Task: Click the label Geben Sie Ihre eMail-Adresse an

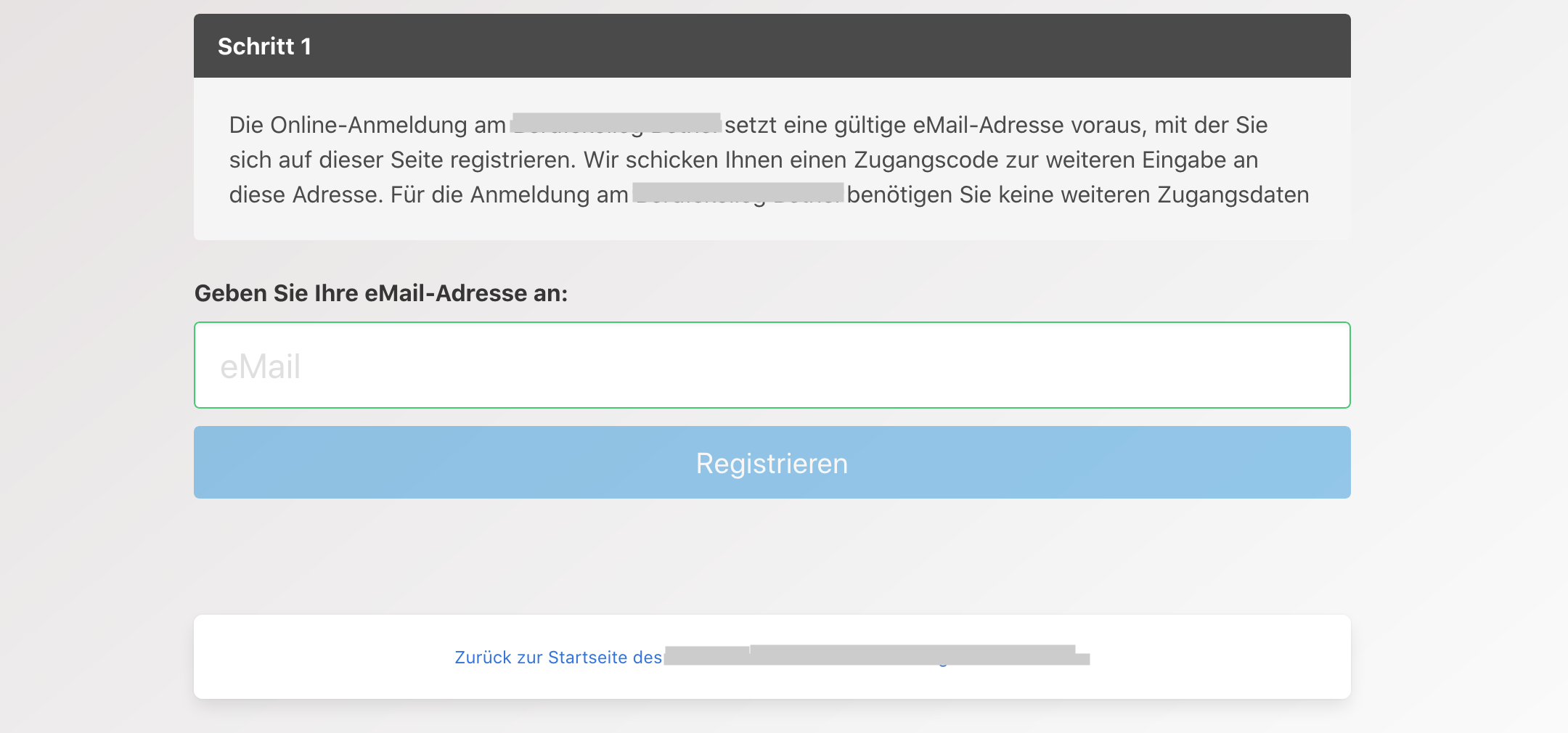Action: click(381, 293)
